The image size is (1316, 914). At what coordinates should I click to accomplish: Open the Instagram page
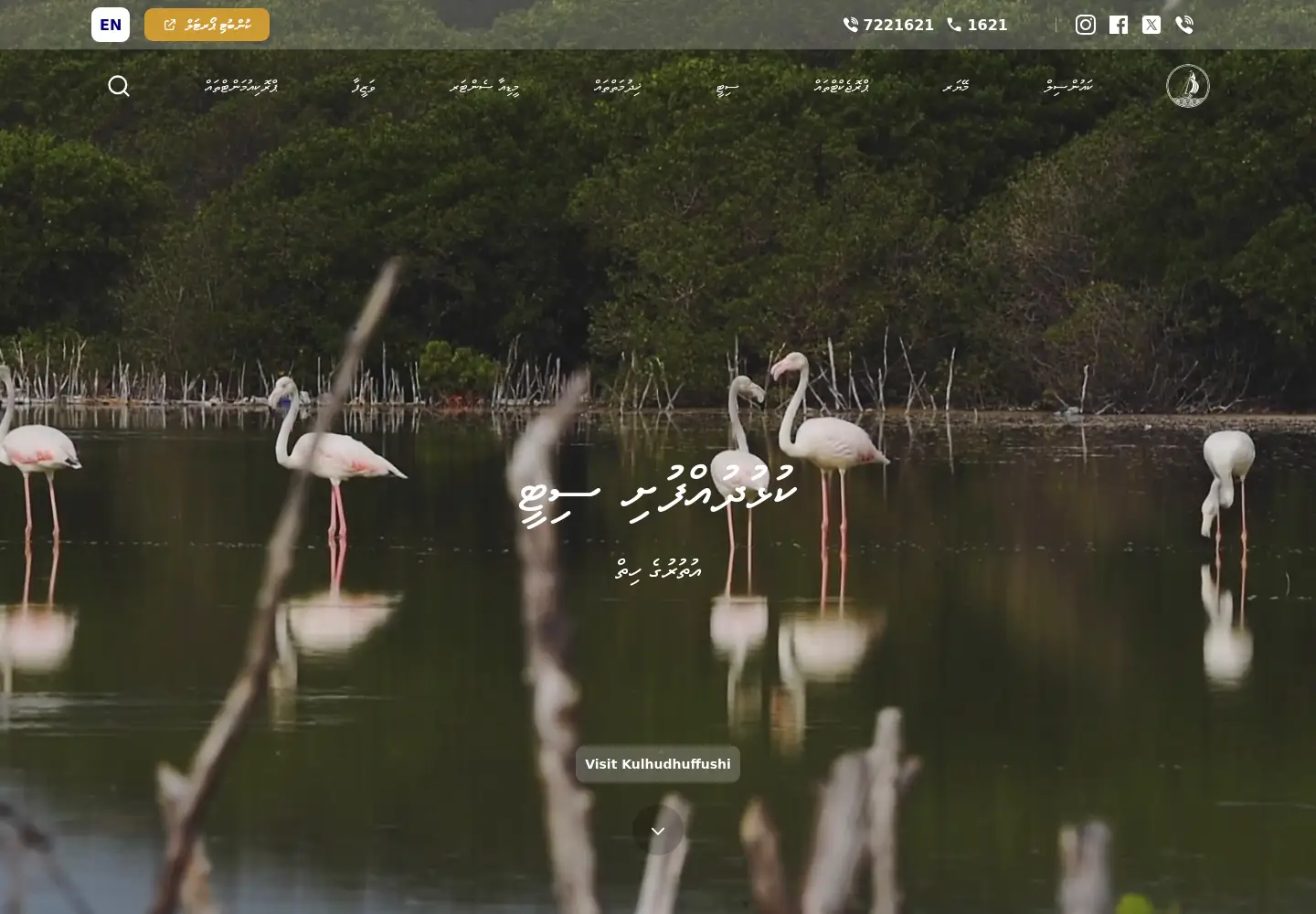point(1086,25)
